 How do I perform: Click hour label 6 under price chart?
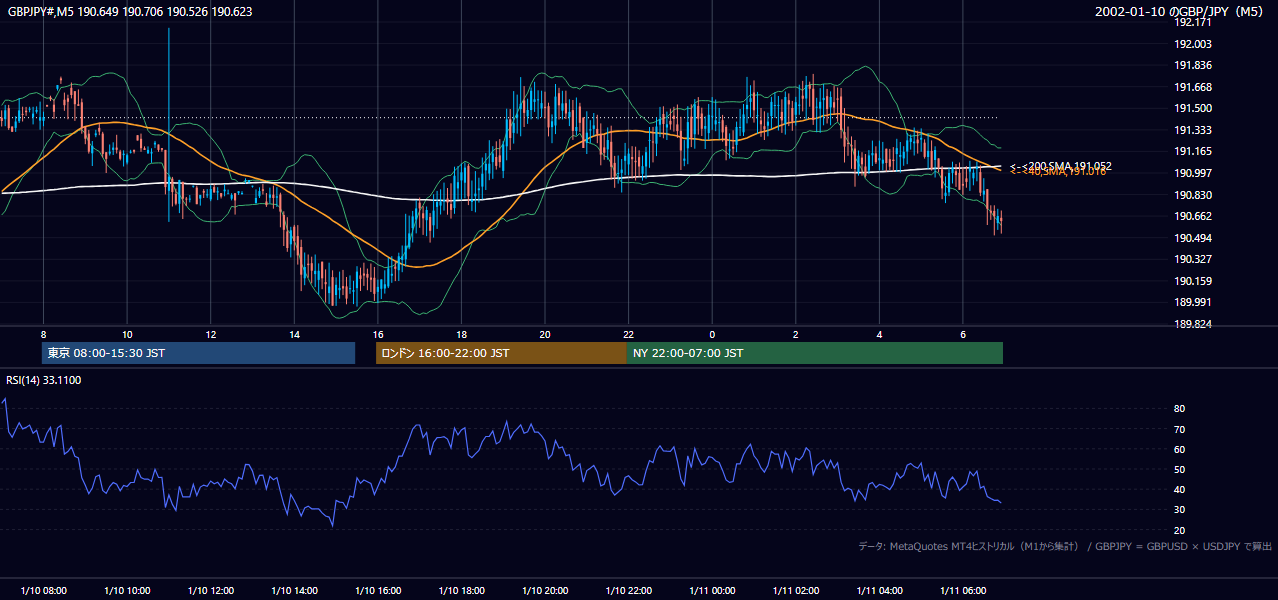tap(963, 334)
